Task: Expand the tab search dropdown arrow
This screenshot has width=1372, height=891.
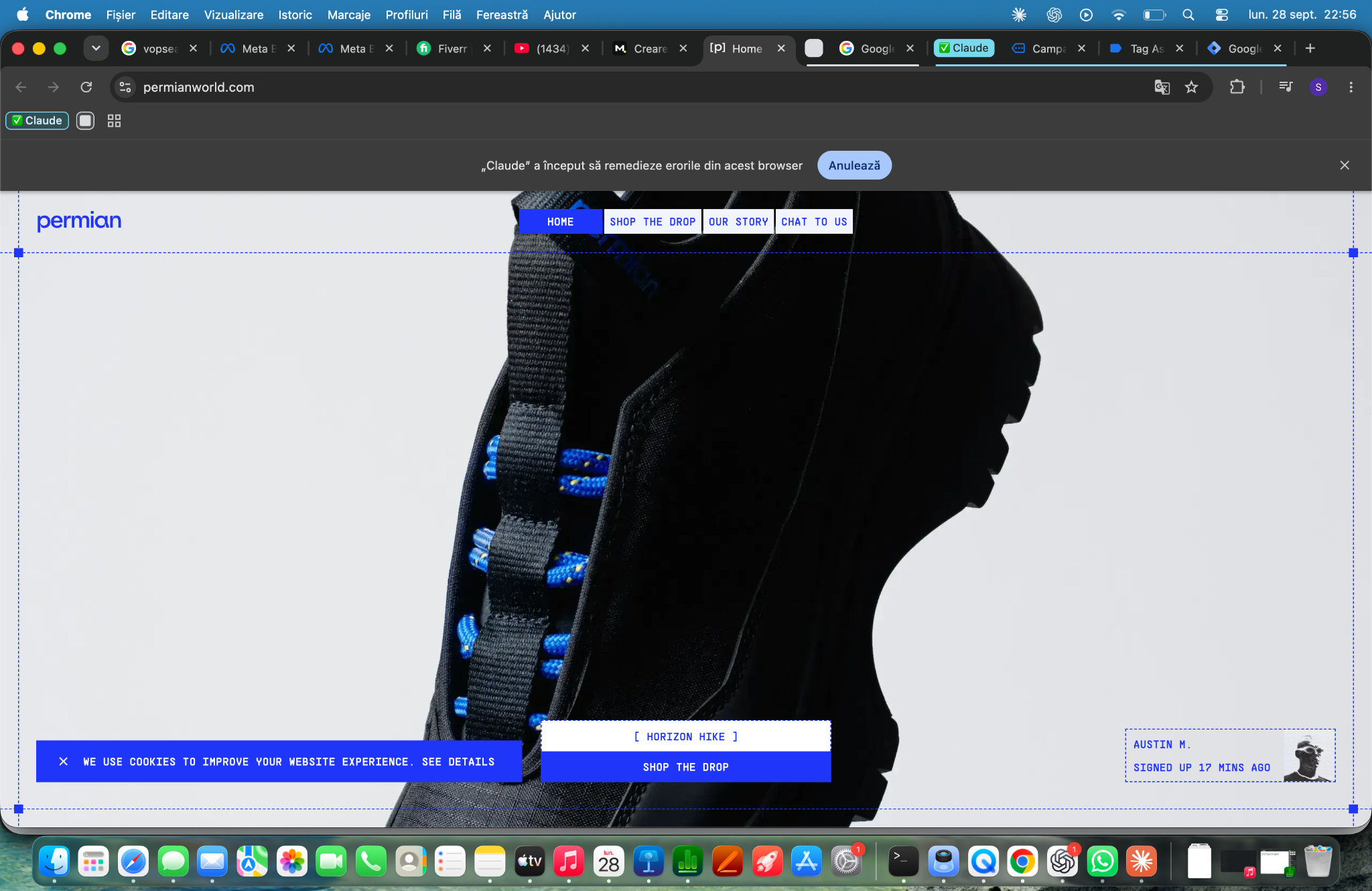Action: [96, 48]
